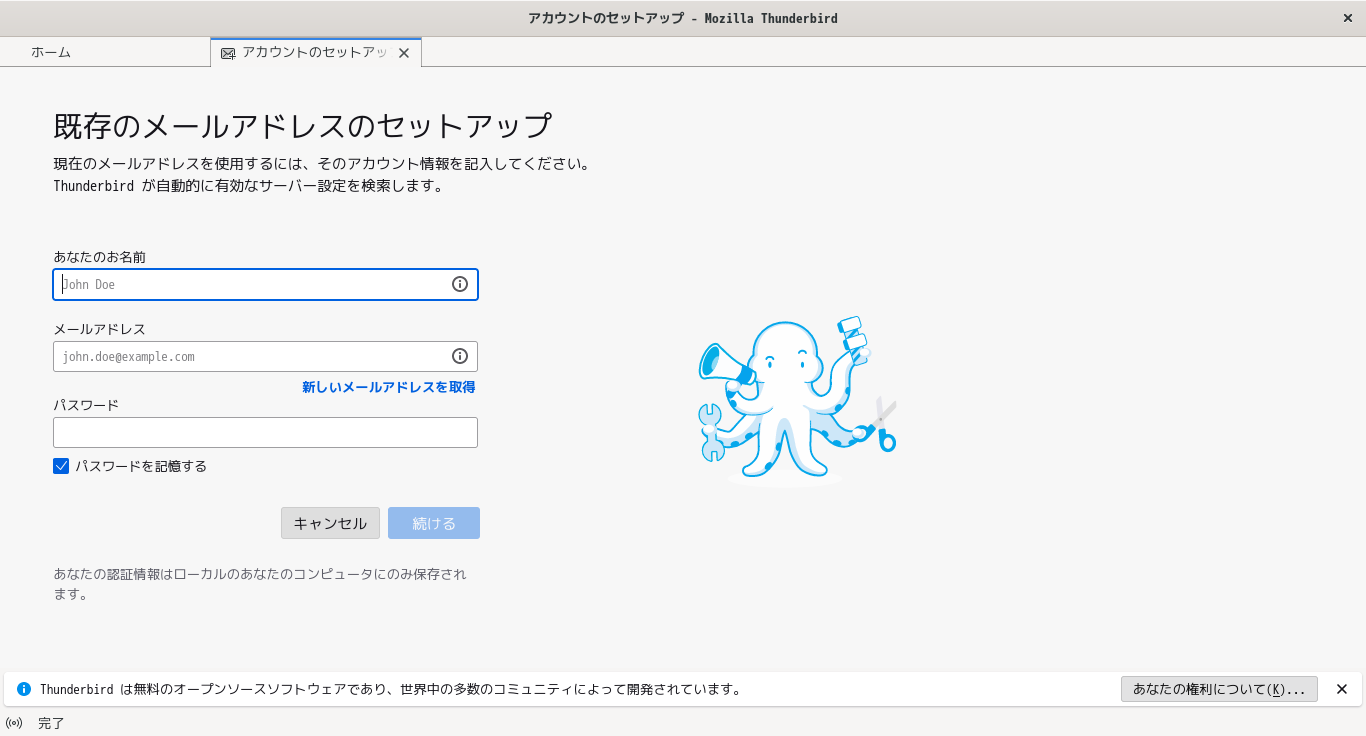The image size is (1366, 736).
Task: Click the blue info icon in the notification bar
Action: click(24, 689)
